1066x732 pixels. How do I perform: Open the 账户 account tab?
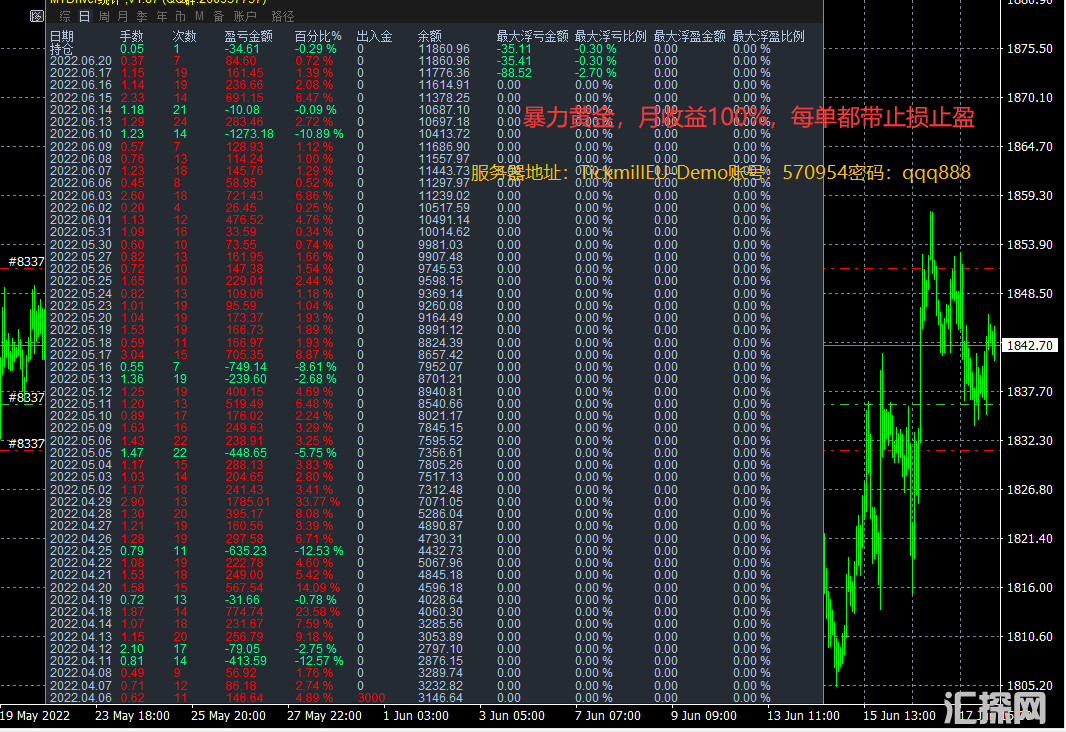tap(245, 16)
